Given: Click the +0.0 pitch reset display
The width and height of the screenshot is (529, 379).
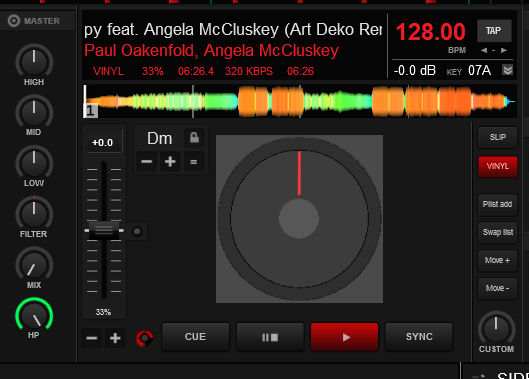Looking at the screenshot, I should coord(103,142).
